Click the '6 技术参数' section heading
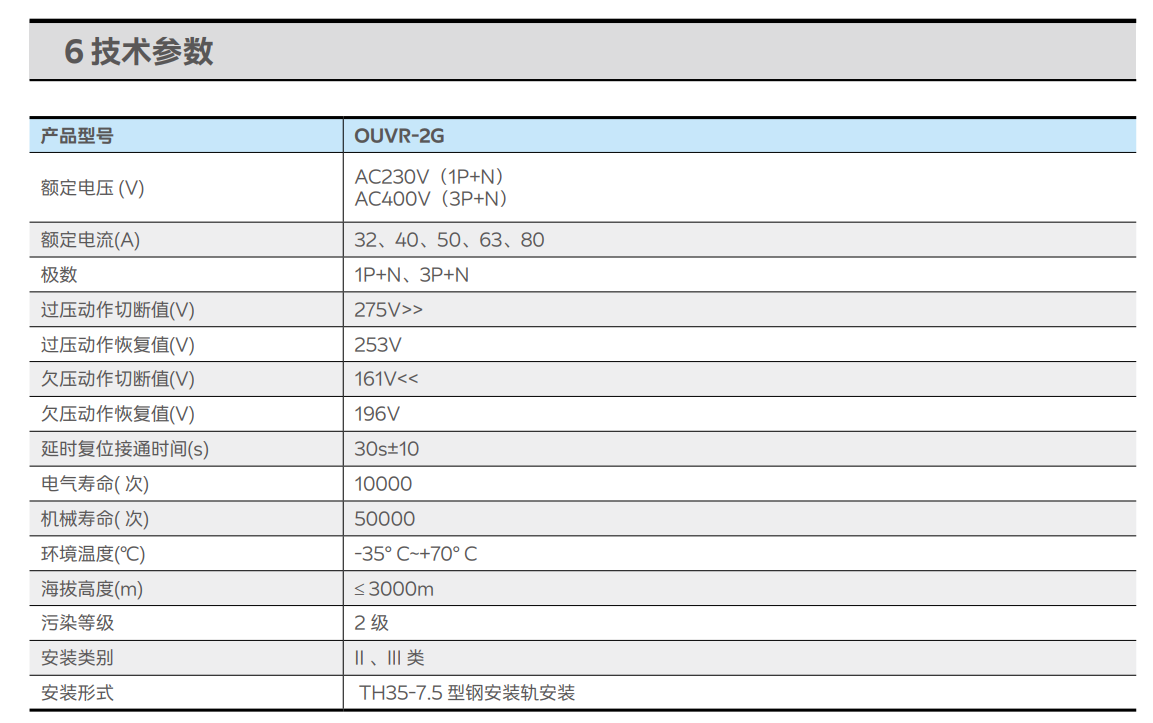The height and width of the screenshot is (723, 1153). coord(139,52)
